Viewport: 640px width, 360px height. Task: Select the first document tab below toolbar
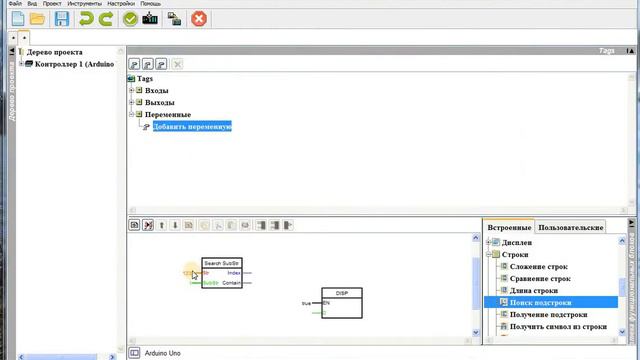(x=13, y=38)
